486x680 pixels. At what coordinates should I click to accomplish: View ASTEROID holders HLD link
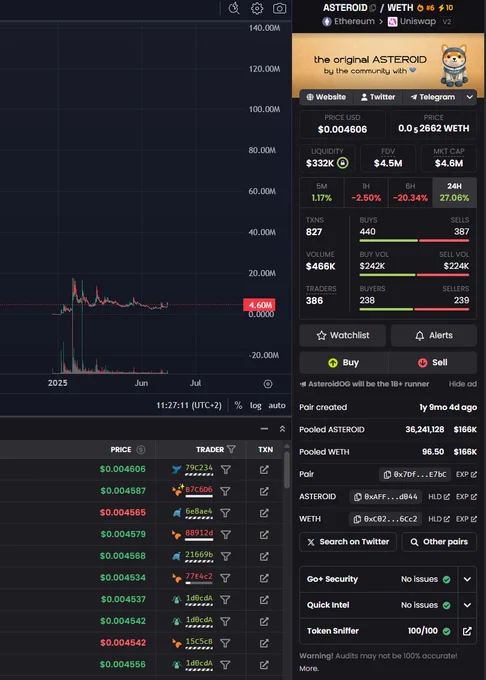pyautogui.click(x=439, y=497)
